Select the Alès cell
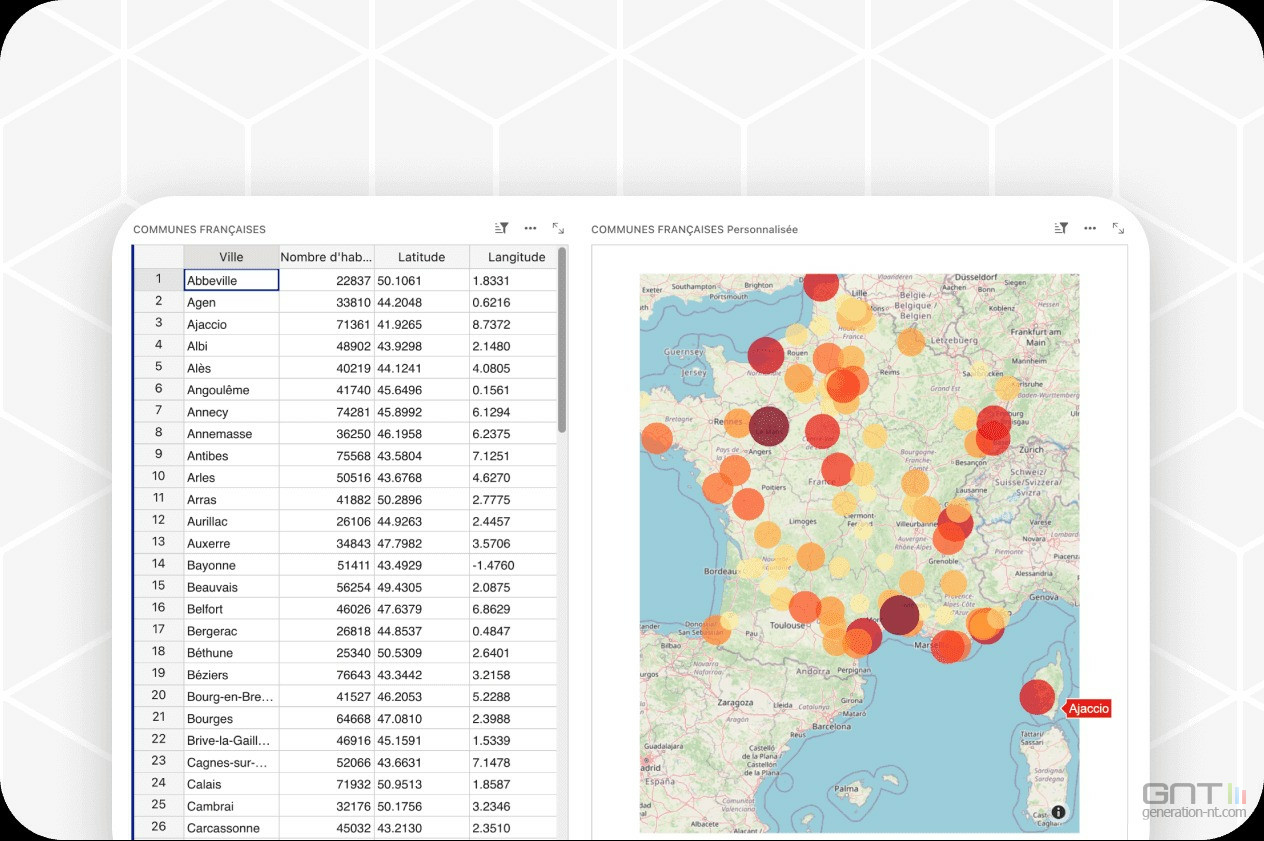Screen dimensions: 1264x841 231,368
